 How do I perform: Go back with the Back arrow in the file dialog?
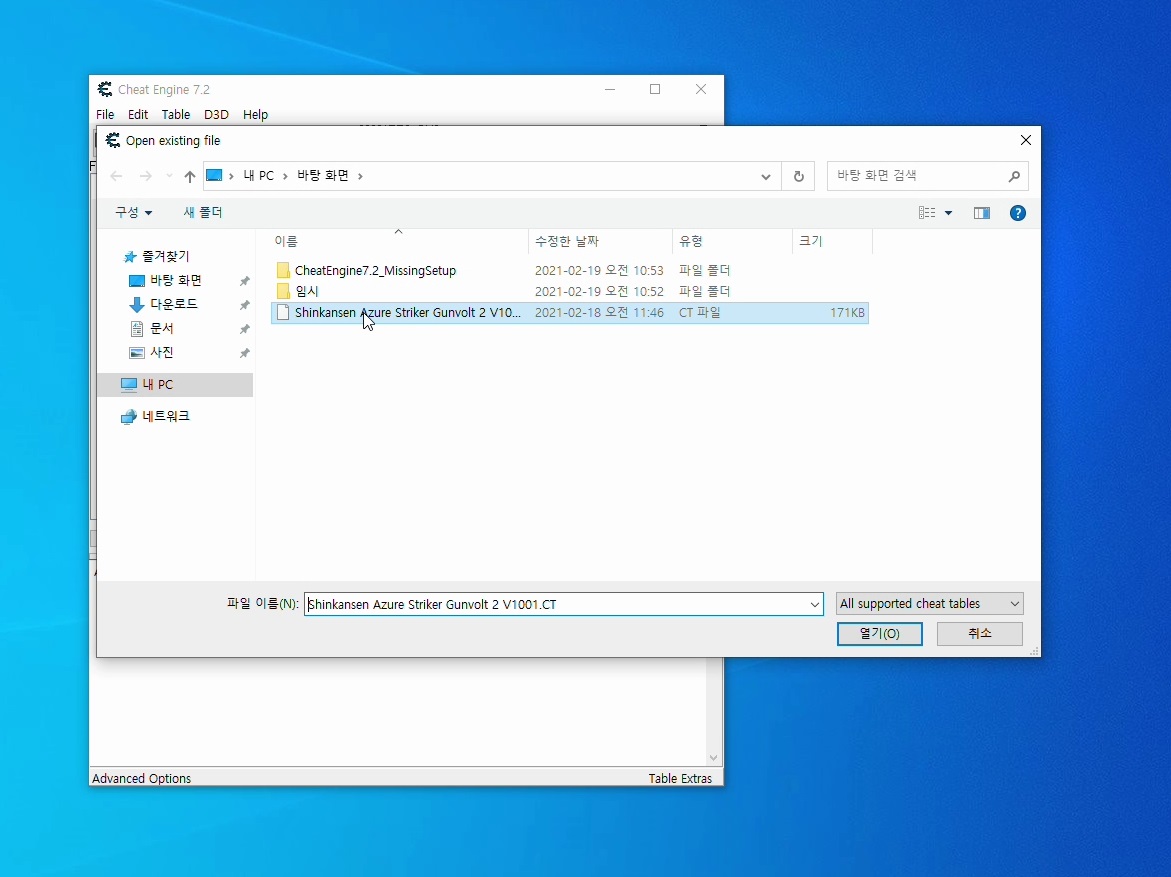click(x=116, y=176)
